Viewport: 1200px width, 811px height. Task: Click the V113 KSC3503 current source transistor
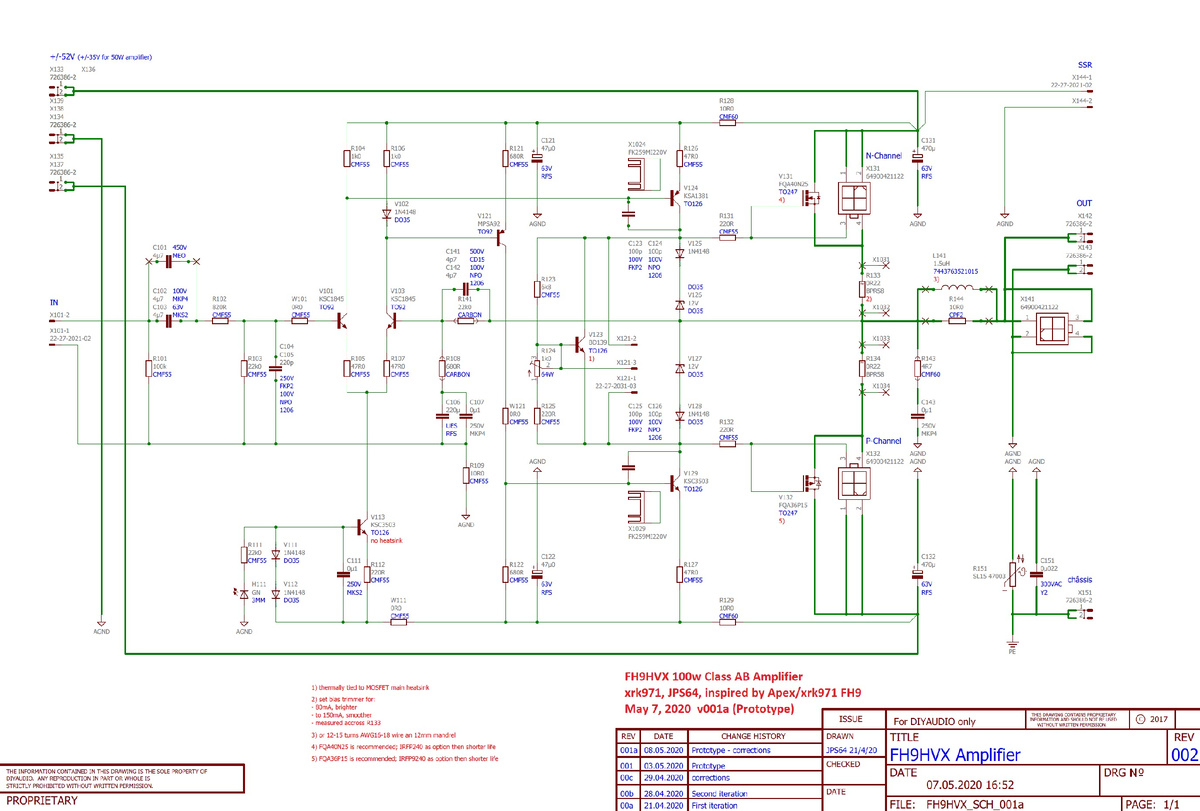coord(361,525)
